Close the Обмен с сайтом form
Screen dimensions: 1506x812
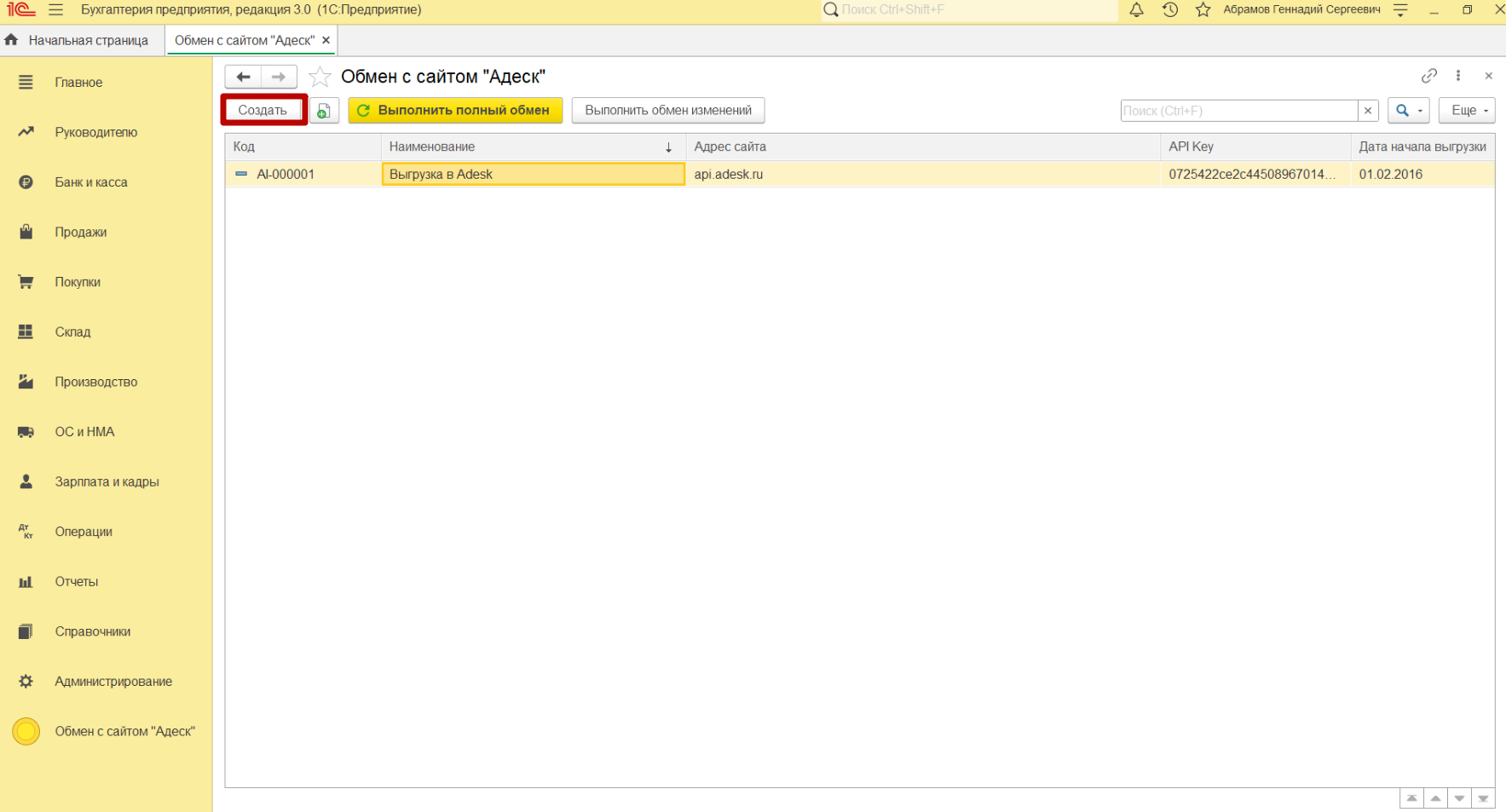[1488, 76]
